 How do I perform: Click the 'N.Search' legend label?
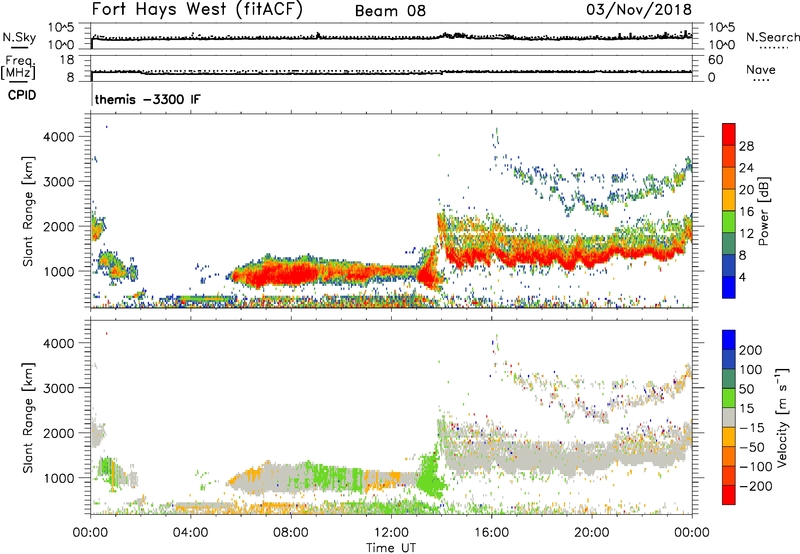tap(772, 37)
